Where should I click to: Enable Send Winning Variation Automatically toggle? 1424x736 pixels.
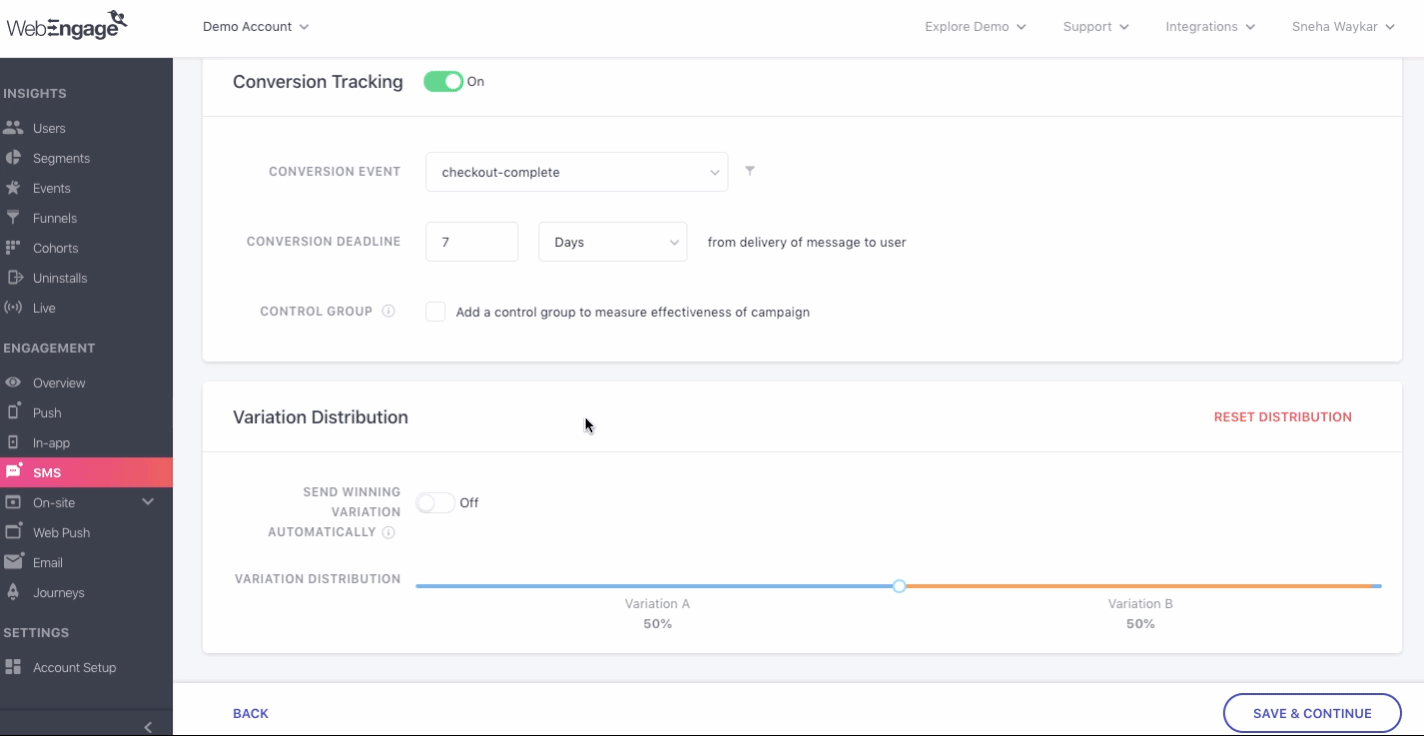pos(435,503)
